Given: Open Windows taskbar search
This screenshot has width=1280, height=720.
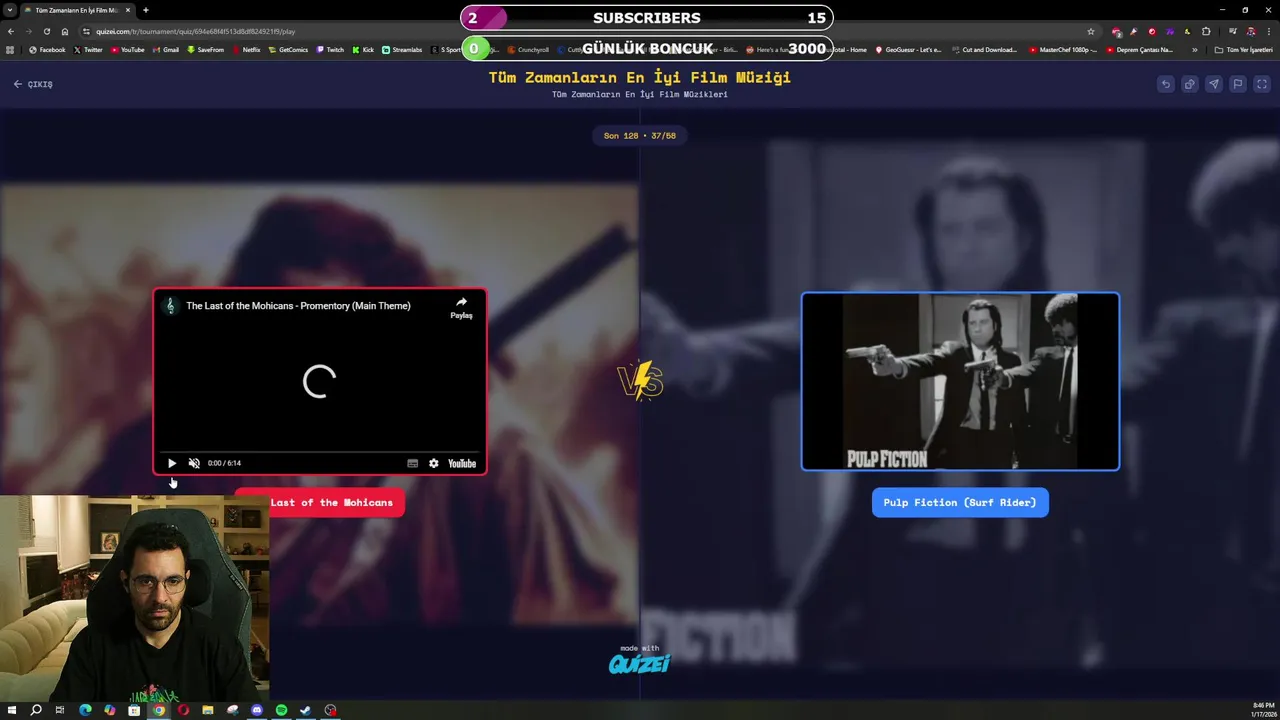Looking at the screenshot, I should point(36,710).
